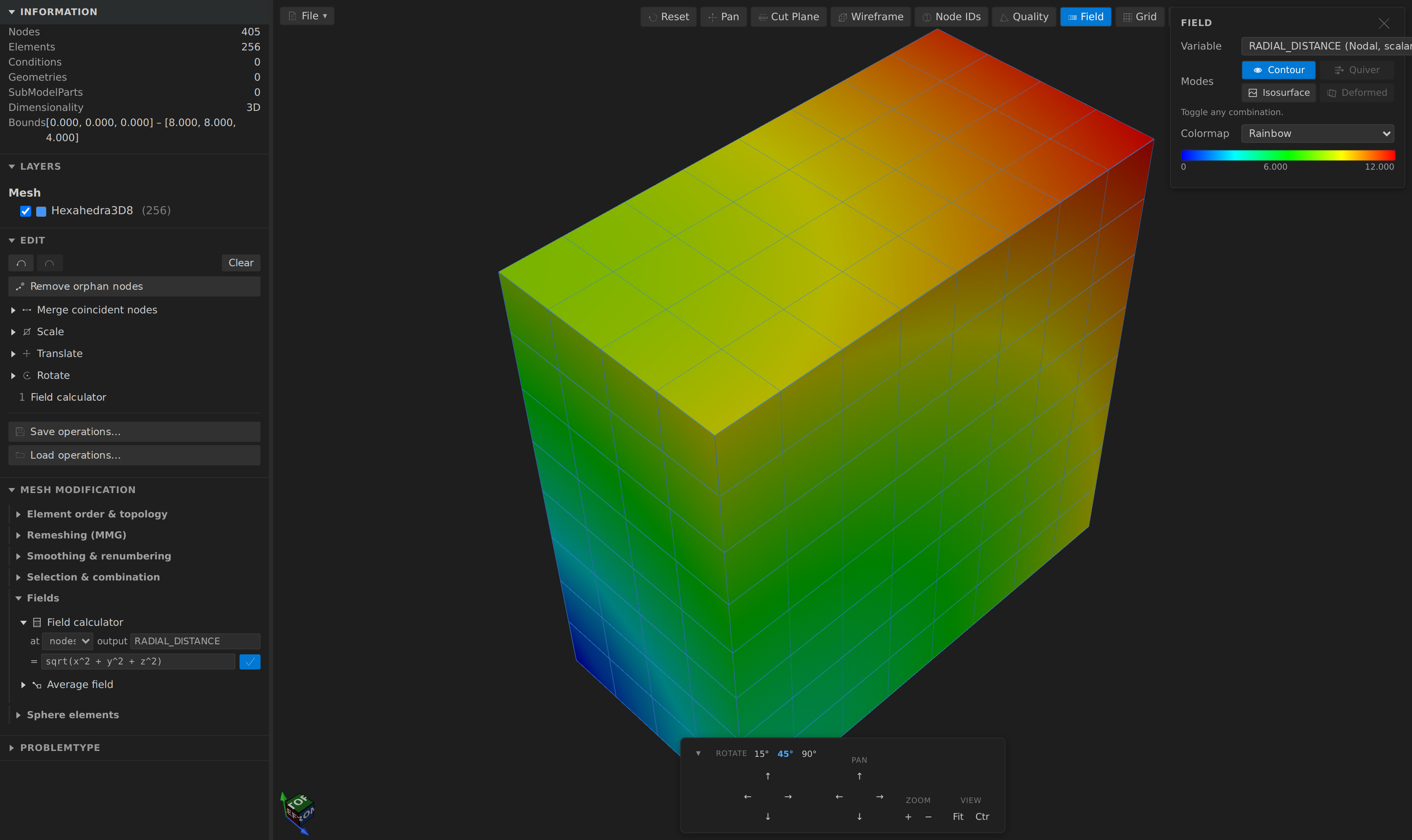
Task: Click the output name field RADIAL_DISTANCE
Action: [195, 641]
